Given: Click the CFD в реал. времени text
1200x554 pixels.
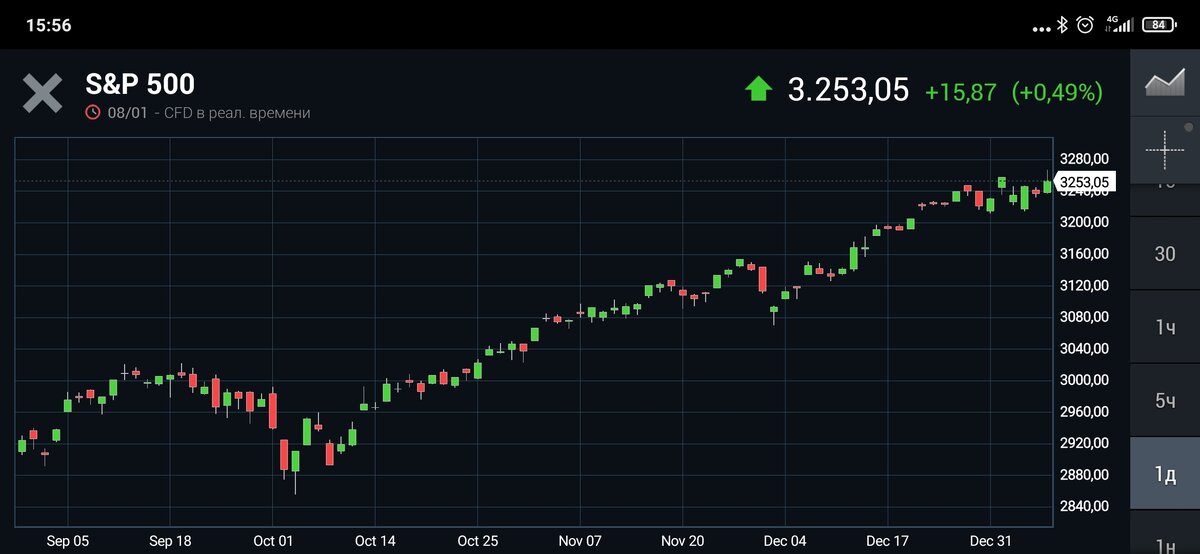Looking at the screenshot, I should tap(239, 113).
